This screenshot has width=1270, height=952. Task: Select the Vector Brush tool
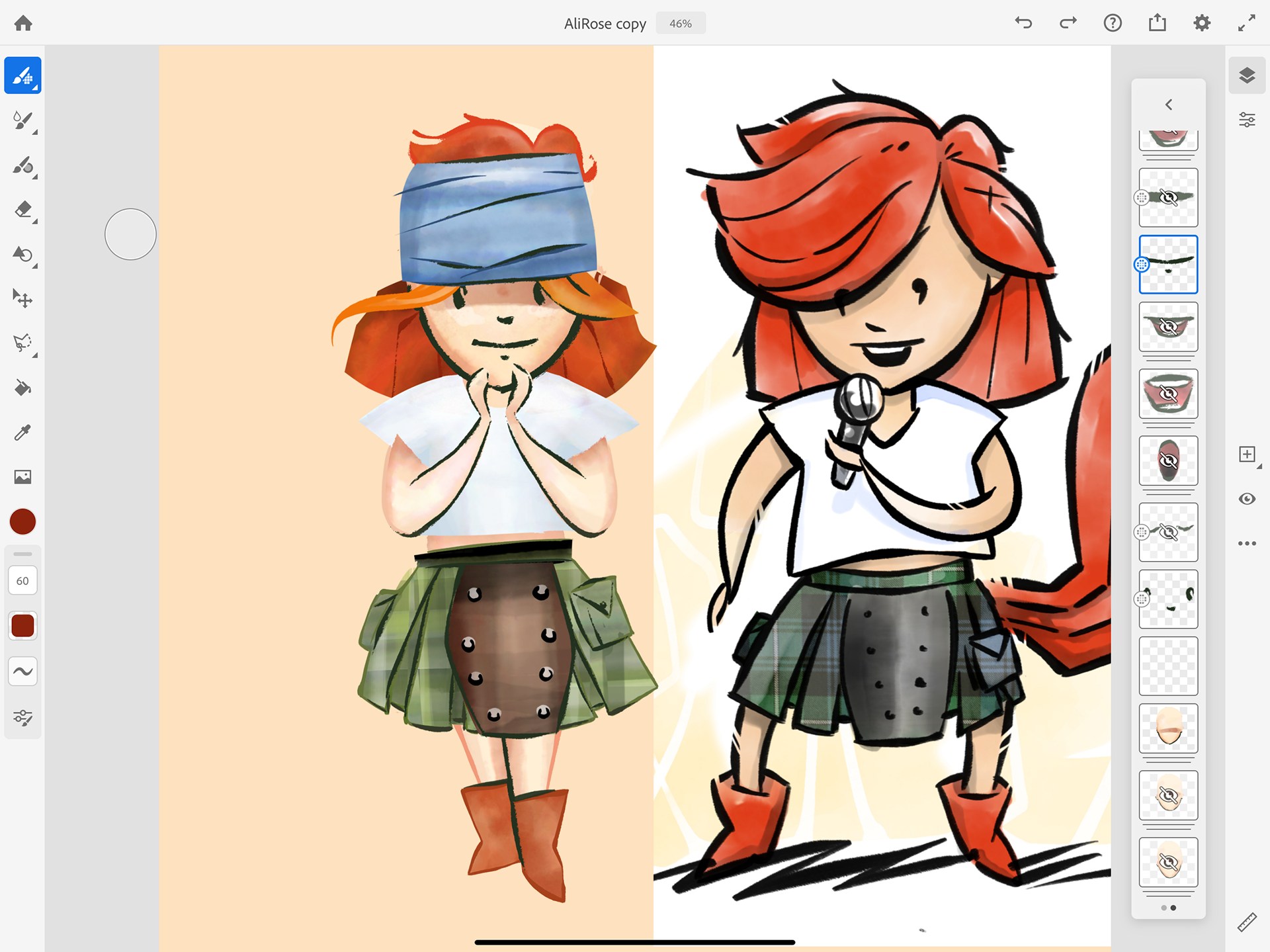pos(22,165)
